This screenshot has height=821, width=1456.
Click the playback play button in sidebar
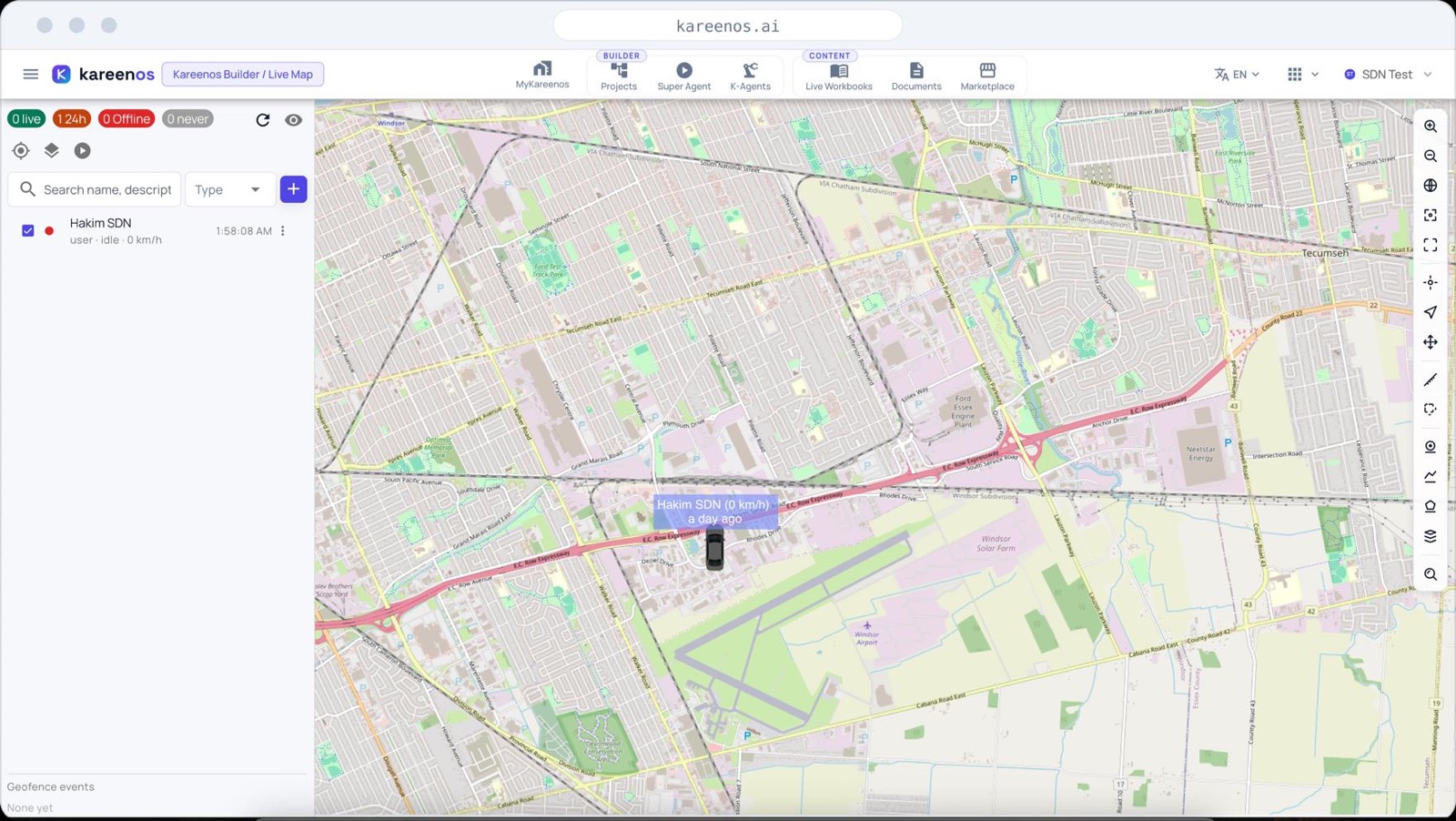pos(83,150)
